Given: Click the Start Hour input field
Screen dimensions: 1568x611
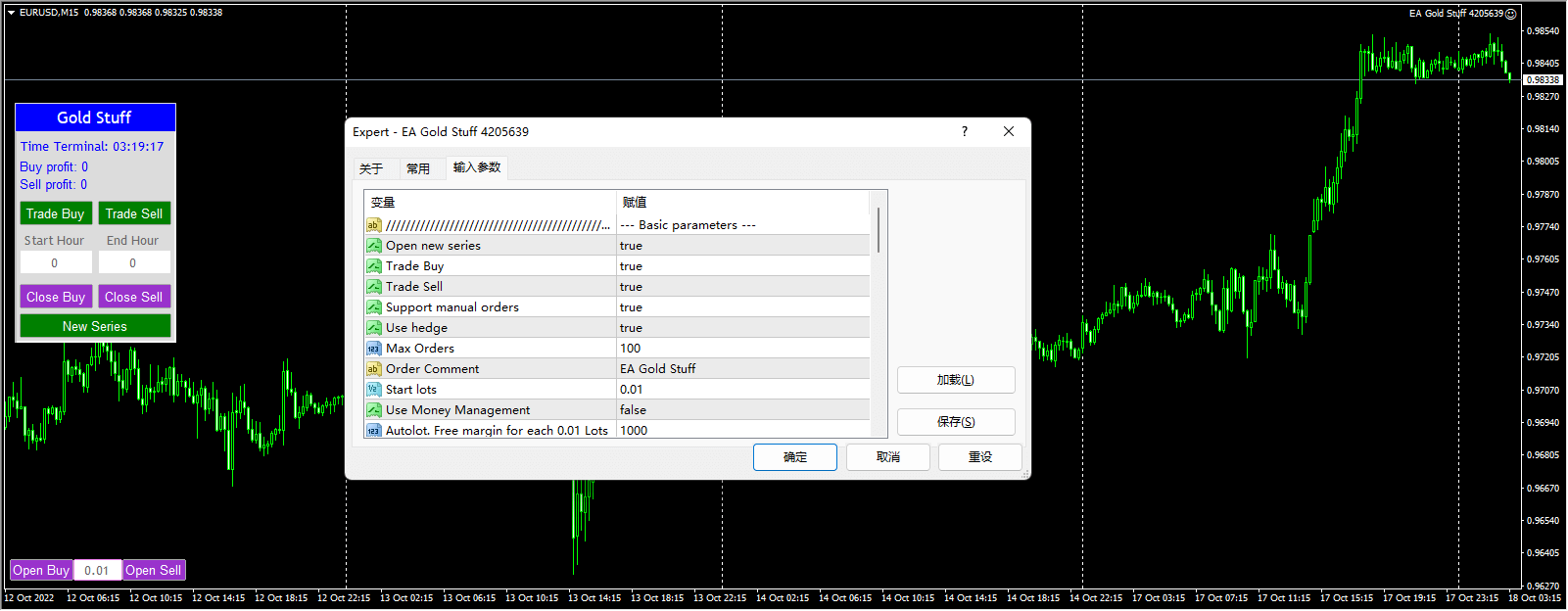Looking at the screenshot, I should 56,262.
